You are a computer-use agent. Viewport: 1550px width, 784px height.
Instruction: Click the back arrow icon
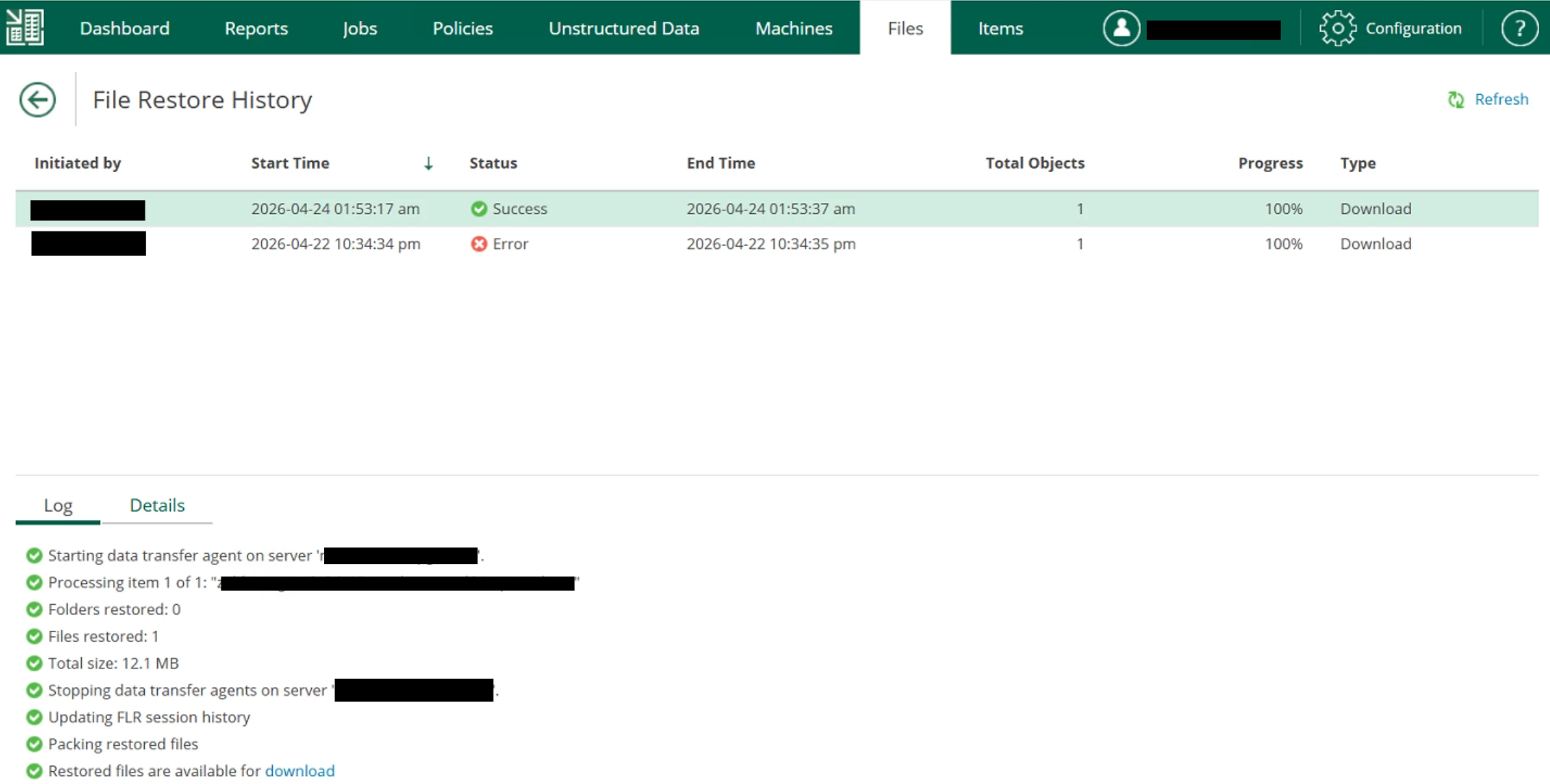pyautogui.click(x=38, y=100)
